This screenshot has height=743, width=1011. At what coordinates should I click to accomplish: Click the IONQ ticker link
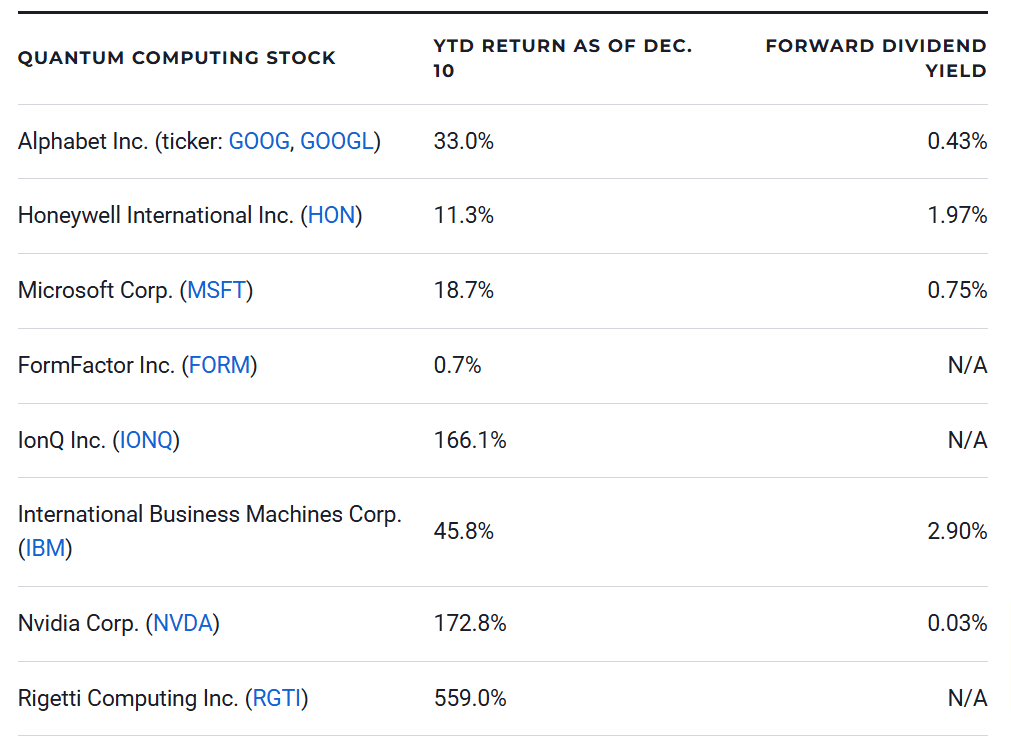(147, 441)
